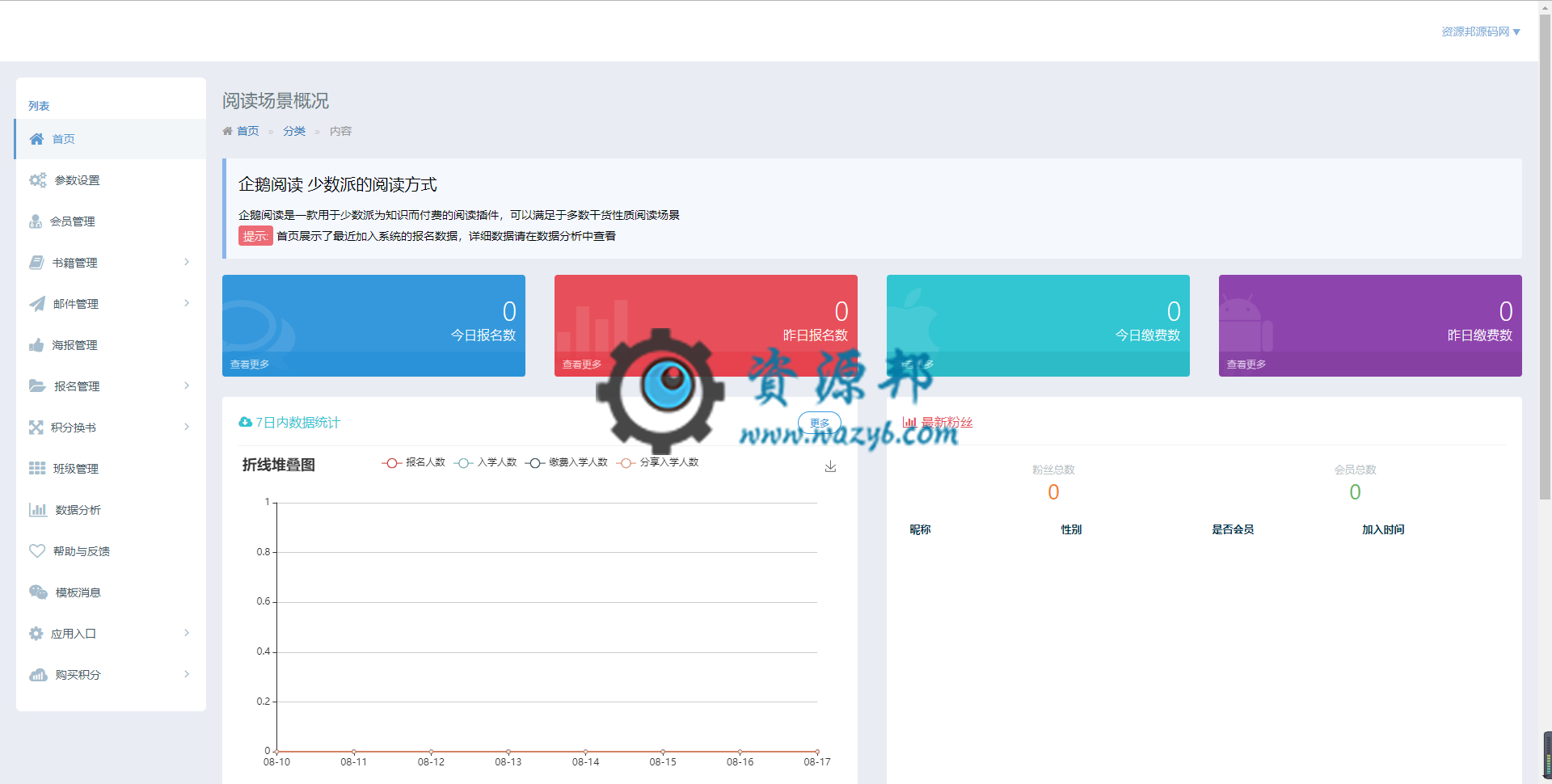
Task: Open the 资源邦源码网 user dropdown
Action: [x=1480, y=32]
